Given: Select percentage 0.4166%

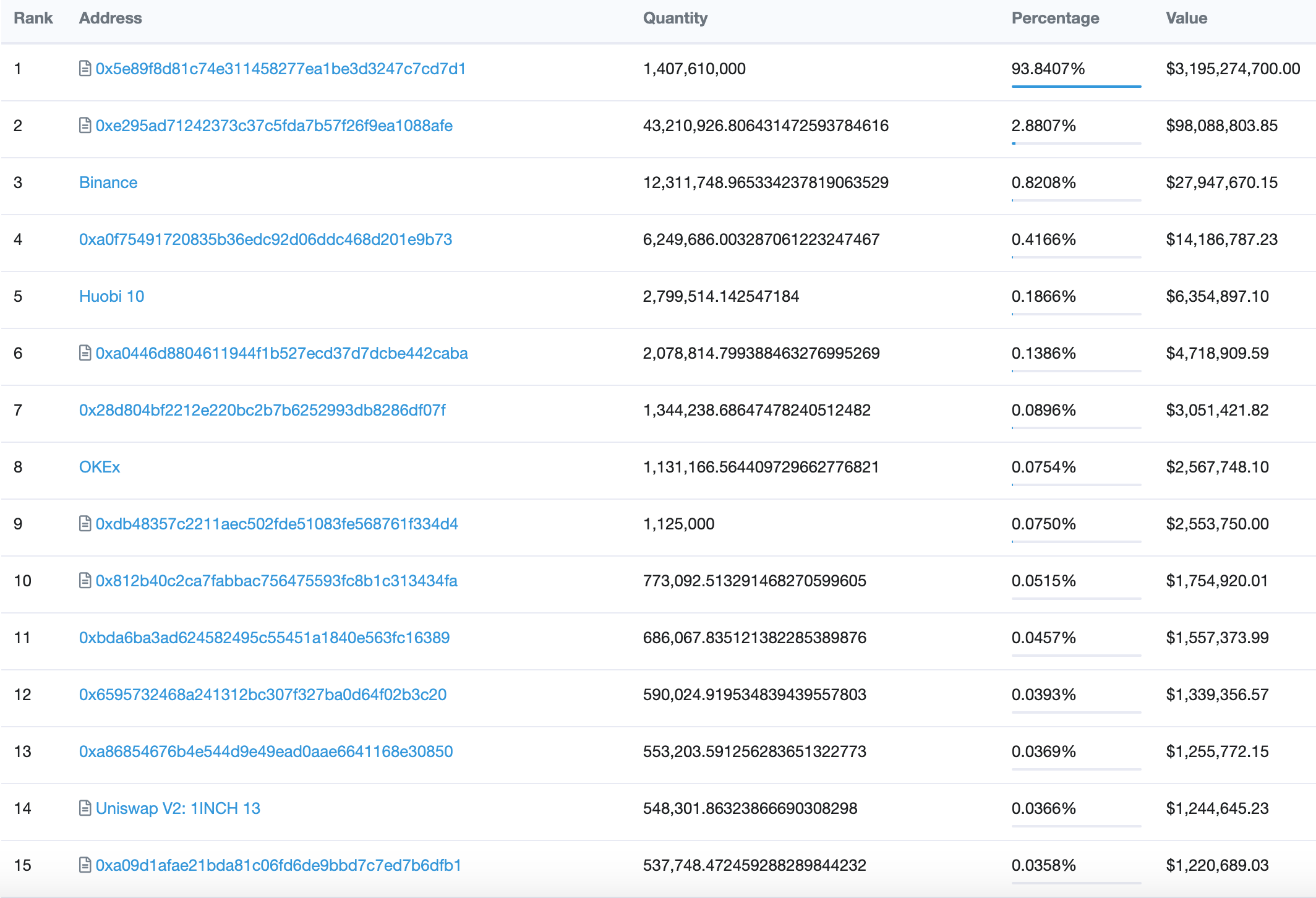Looking at the screenshot, I should (x=1044, y=239).
